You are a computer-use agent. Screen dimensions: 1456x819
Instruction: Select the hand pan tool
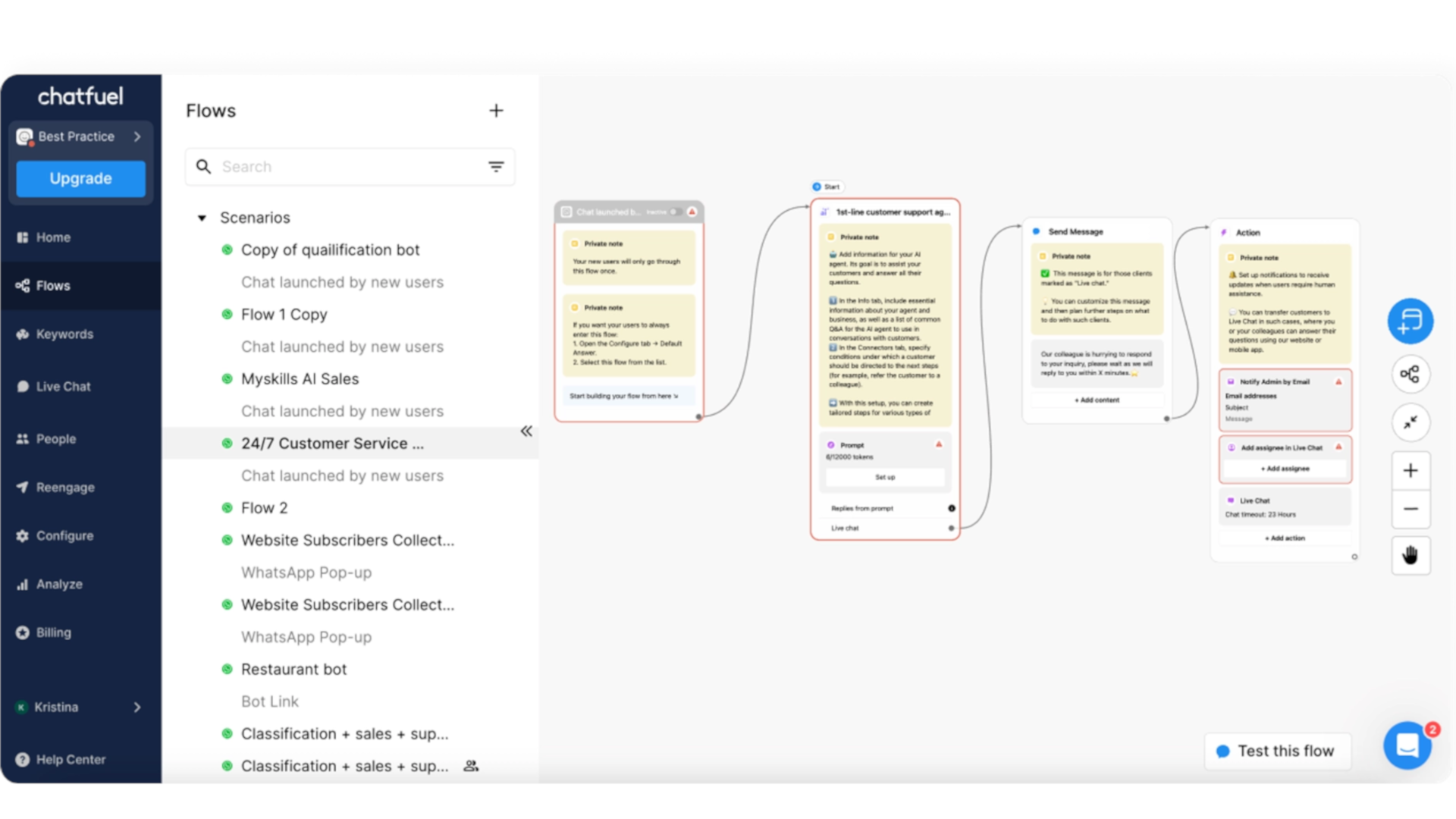(x=1410, y=555)
